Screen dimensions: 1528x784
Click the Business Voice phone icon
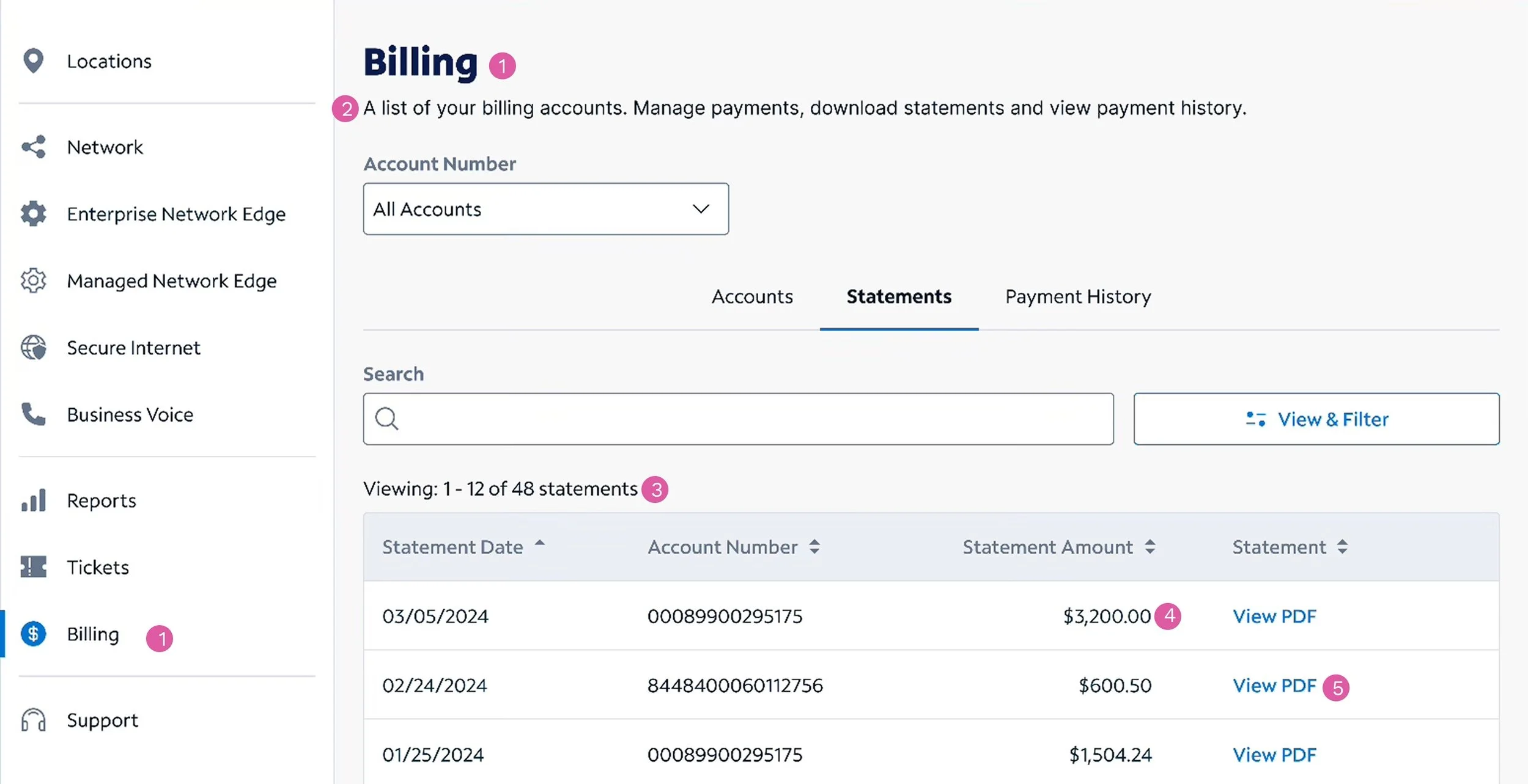[32, 414]
